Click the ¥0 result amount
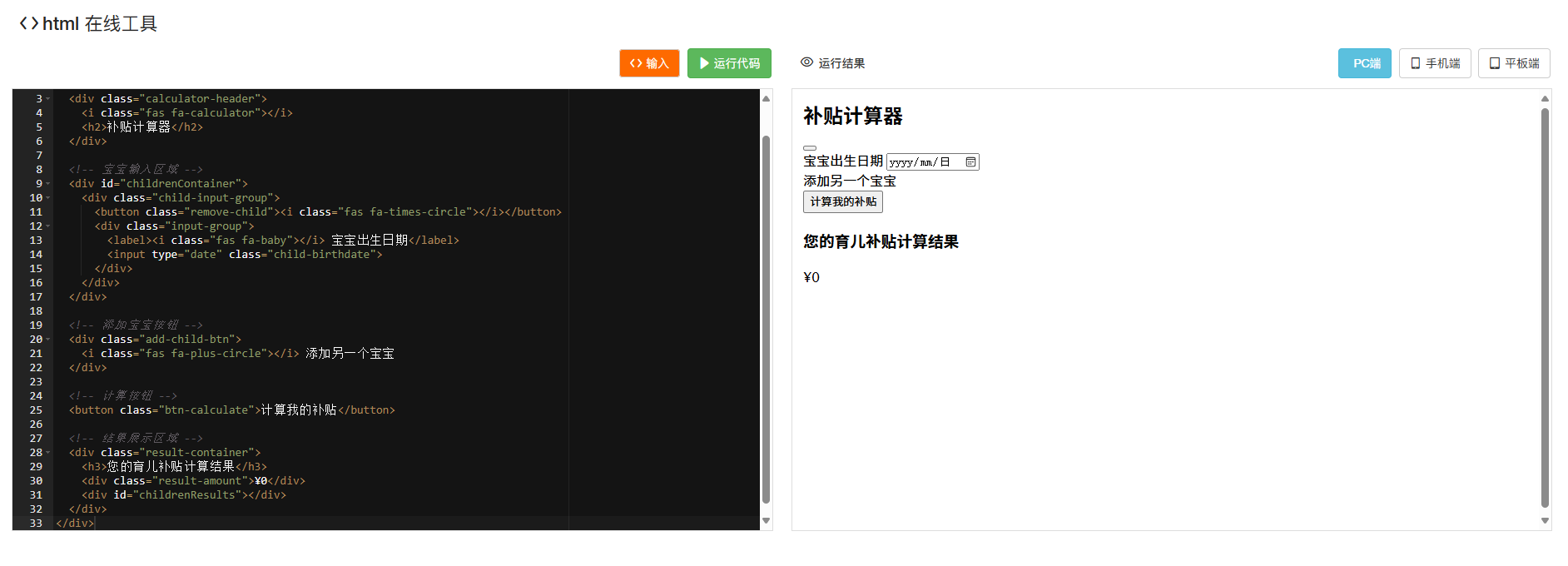Image resolution: width=1568 pixels, height=566 pixels. click(811, 277)
